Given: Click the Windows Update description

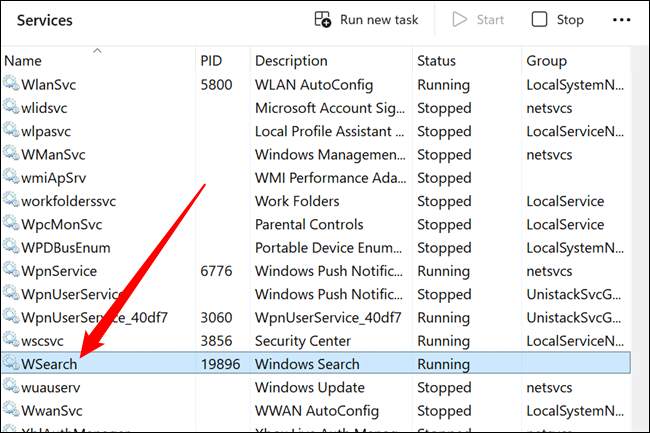Looking at the screenshot, I should [x=310, y=388].
